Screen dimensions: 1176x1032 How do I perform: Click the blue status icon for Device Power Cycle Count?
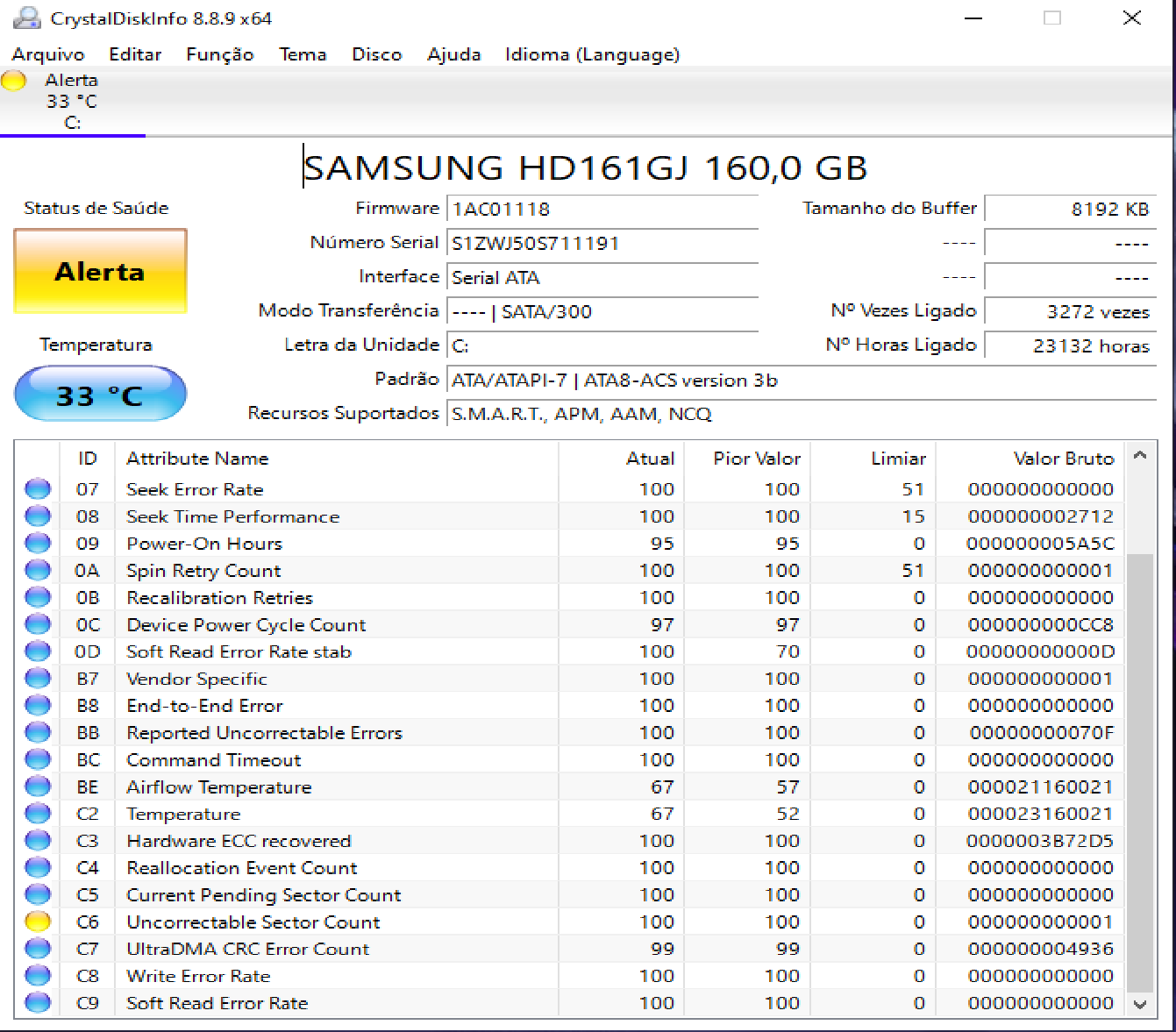[38, 624]
